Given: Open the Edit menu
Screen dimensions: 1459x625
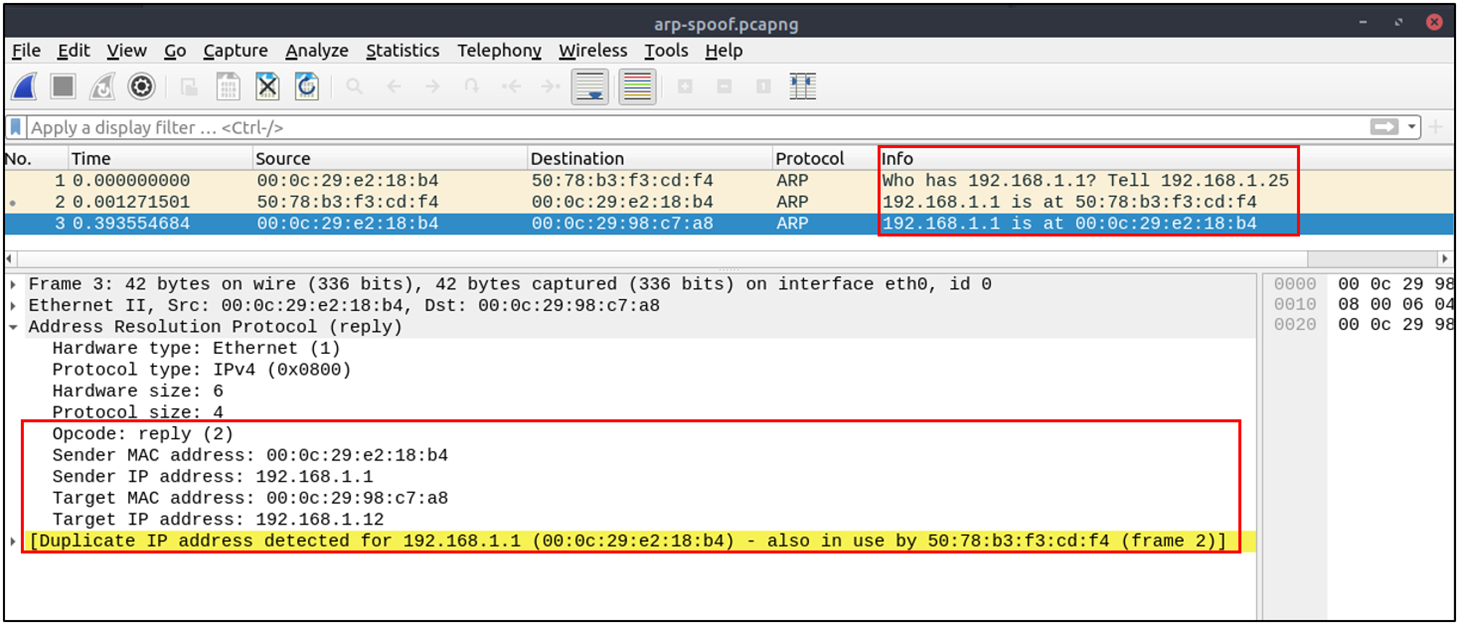Looking at the screenshot, I should coord(73,50).
